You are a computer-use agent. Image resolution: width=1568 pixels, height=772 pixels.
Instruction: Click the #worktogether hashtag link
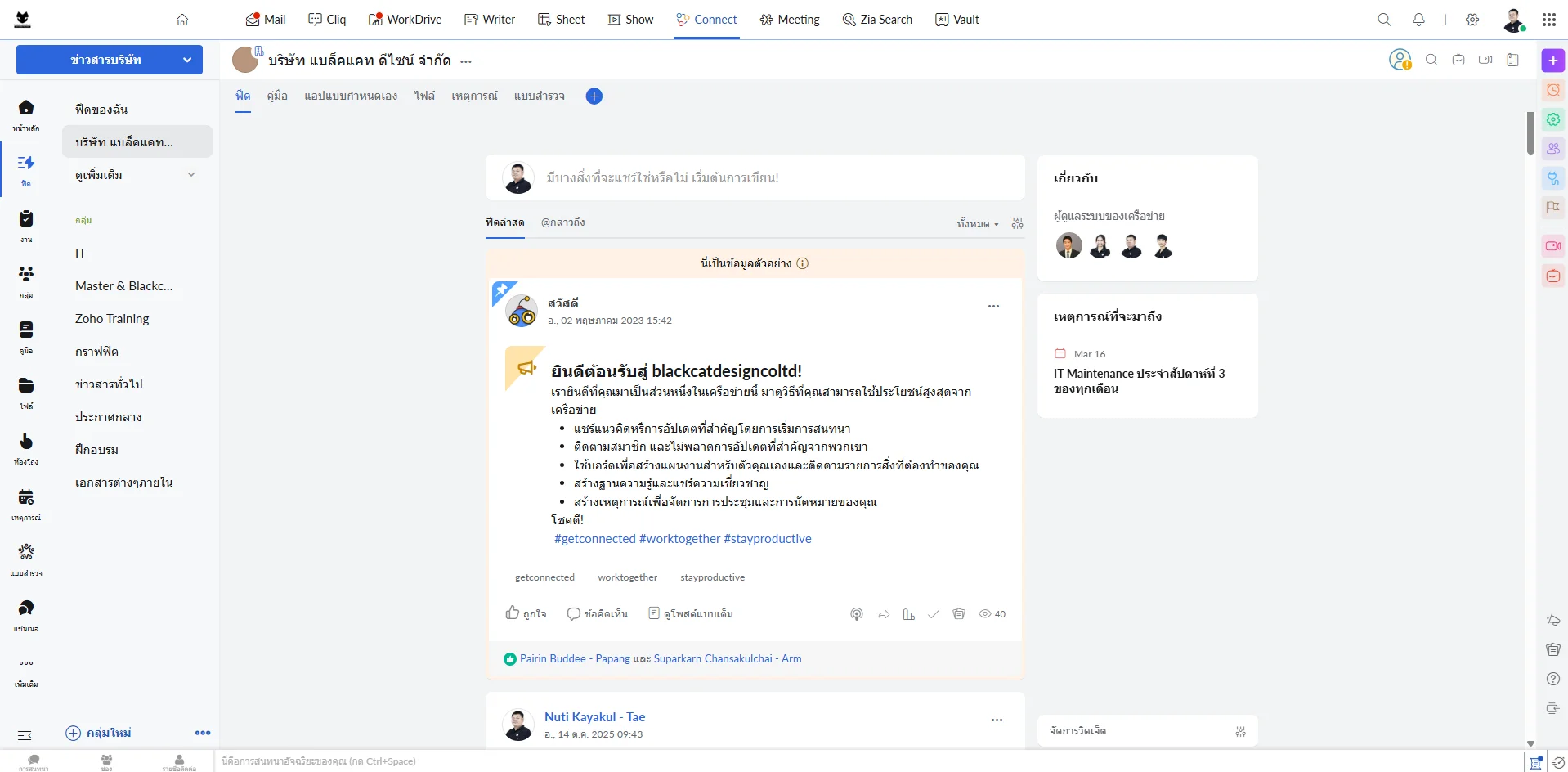coord(679,539)
